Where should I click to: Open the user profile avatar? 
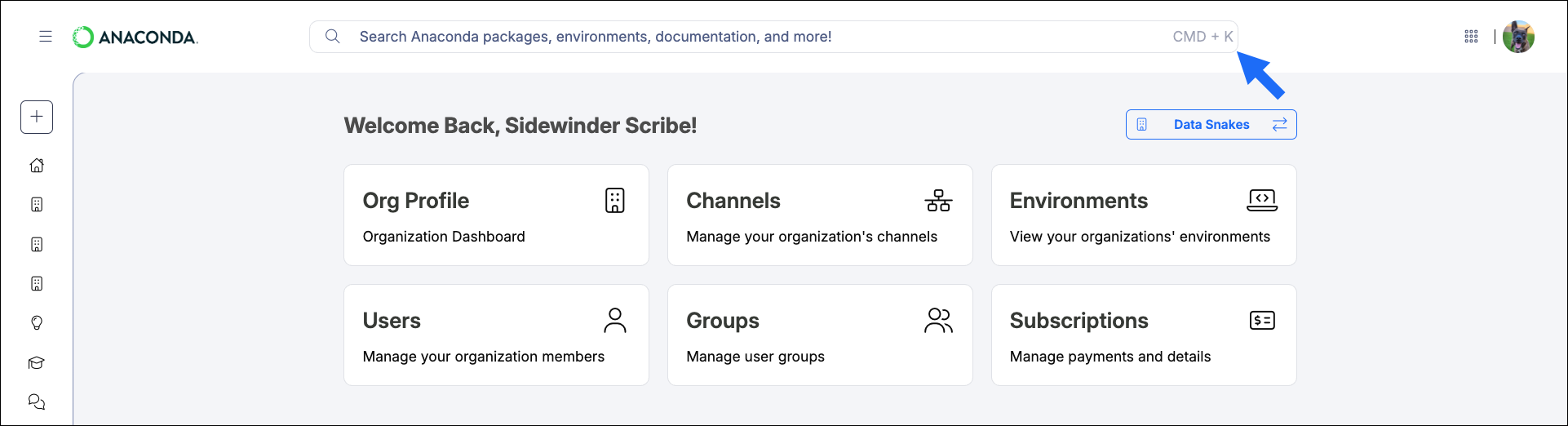[x=1518, y=37]
